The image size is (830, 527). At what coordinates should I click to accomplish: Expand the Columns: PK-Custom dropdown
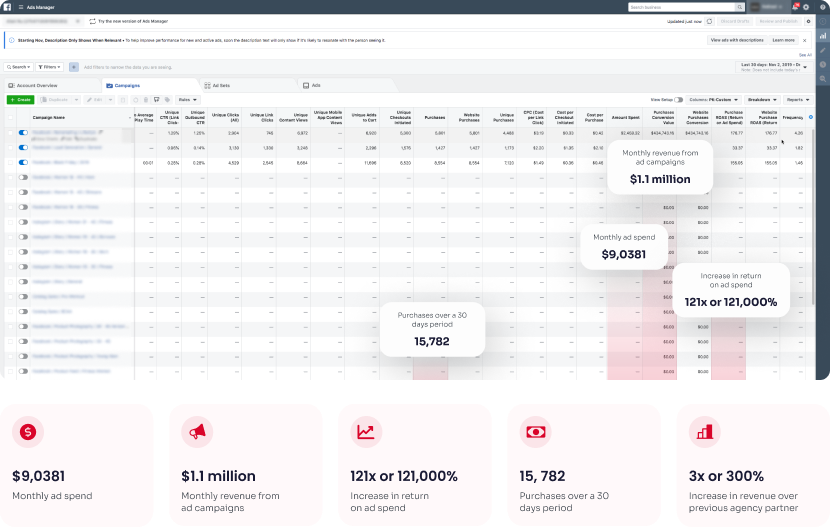(715, 100)
